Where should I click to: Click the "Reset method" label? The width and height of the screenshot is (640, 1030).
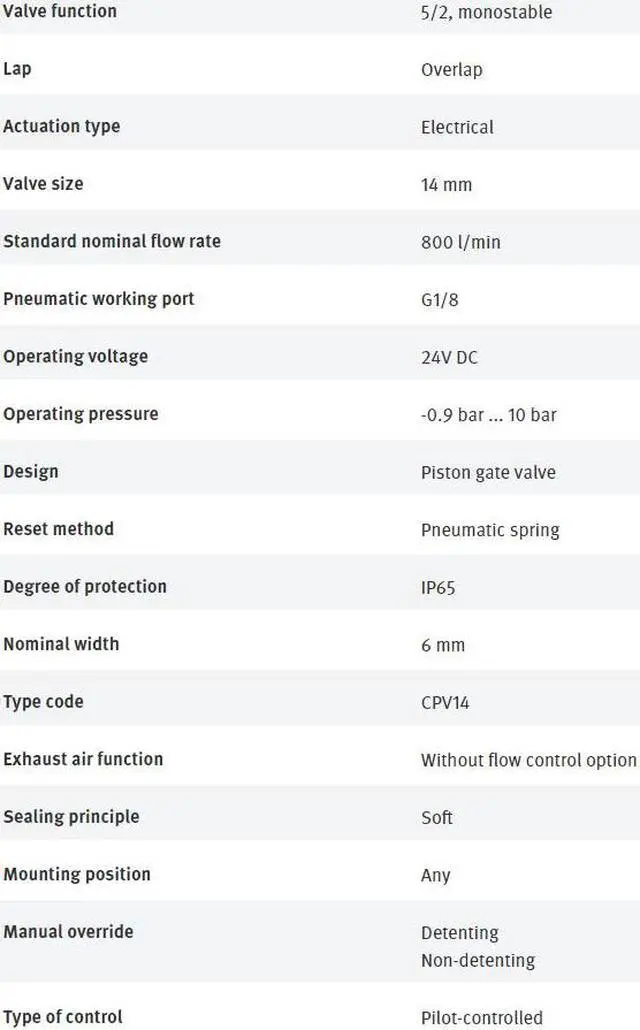[58, 529]
